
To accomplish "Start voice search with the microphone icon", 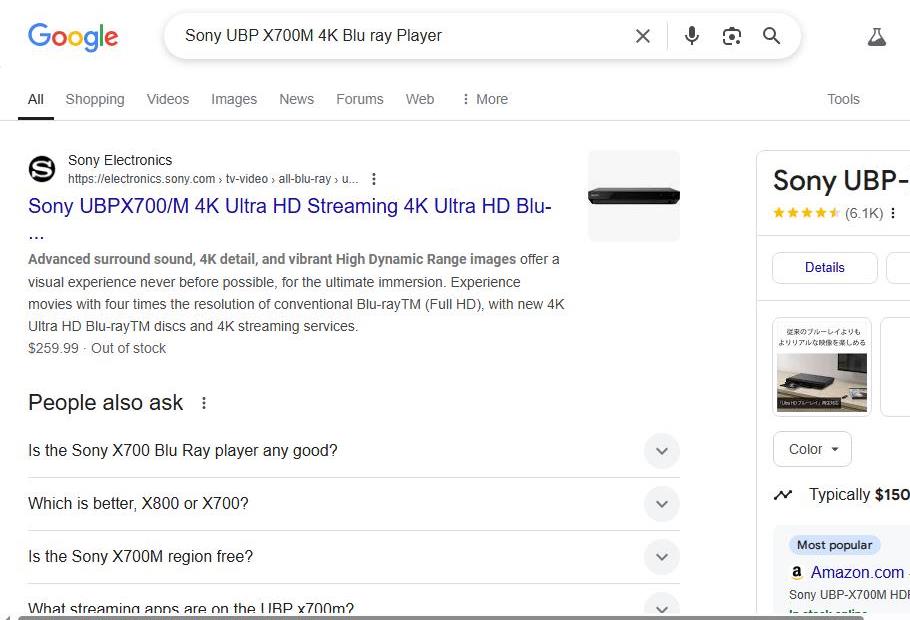I will (x=691, y=36).
